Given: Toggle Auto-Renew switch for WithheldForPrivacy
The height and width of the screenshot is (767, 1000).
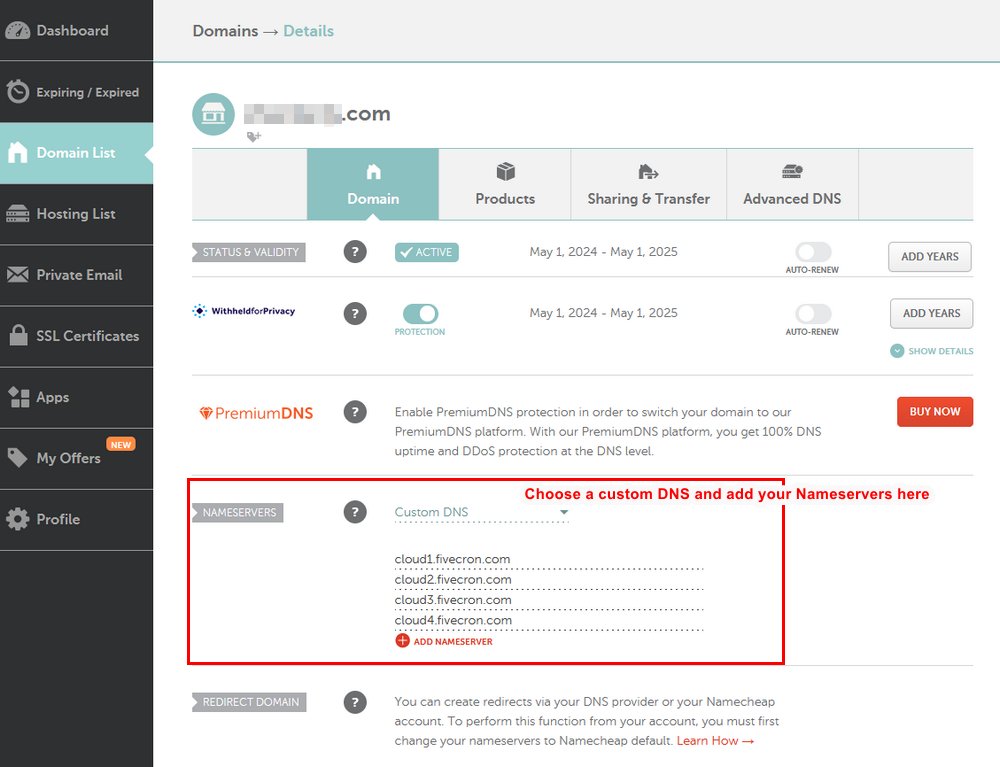Looking at the screenshot, I should coord(812,313).
